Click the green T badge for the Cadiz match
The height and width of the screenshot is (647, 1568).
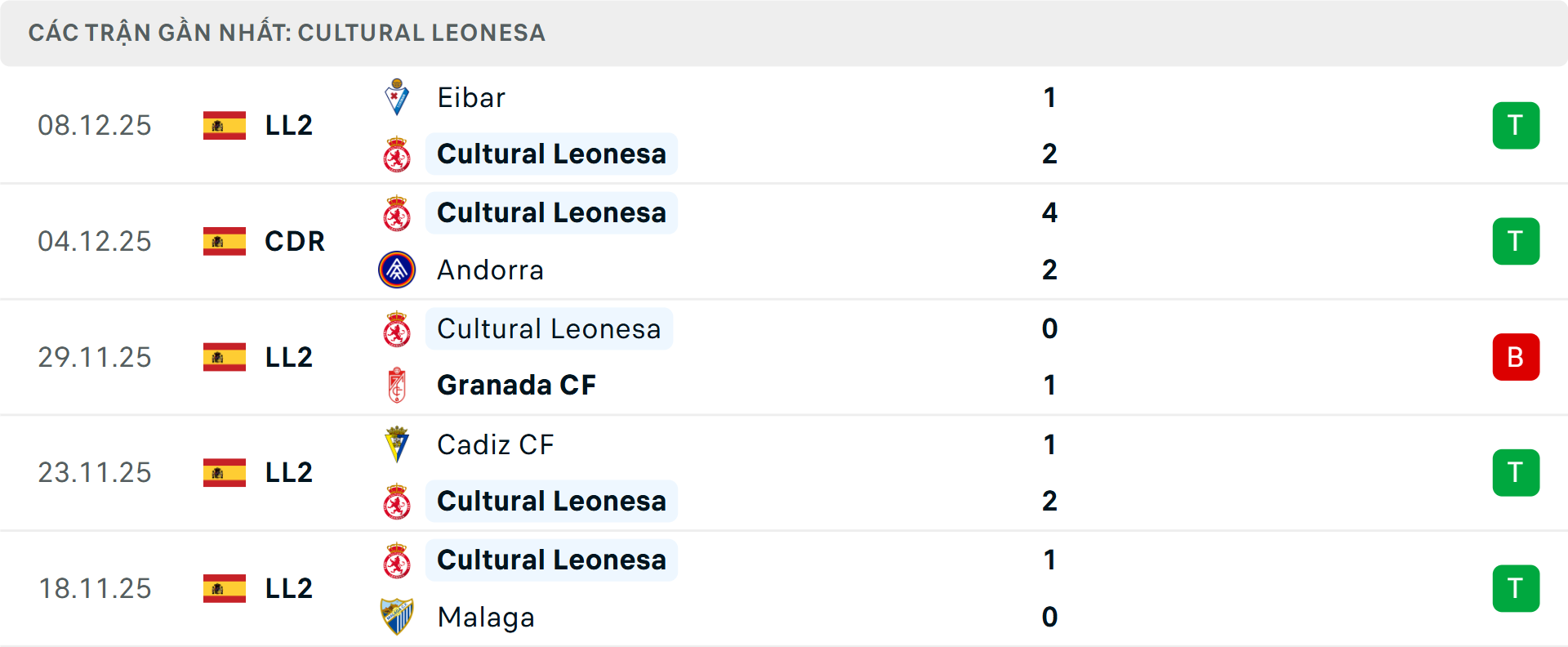(1516, 472)
